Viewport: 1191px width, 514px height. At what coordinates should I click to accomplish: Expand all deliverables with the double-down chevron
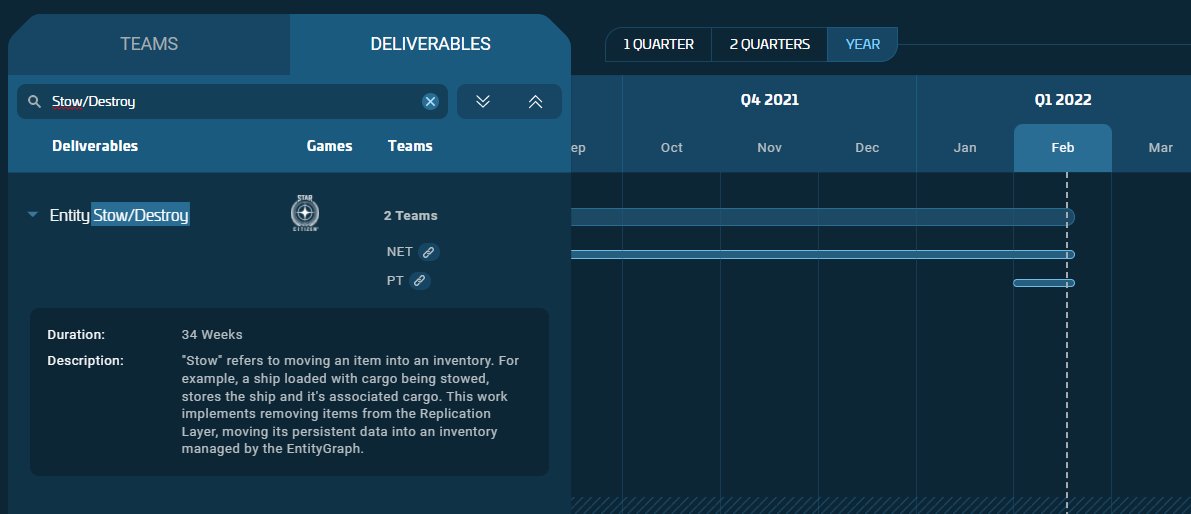pyautogui.click(x=483, y=102)
